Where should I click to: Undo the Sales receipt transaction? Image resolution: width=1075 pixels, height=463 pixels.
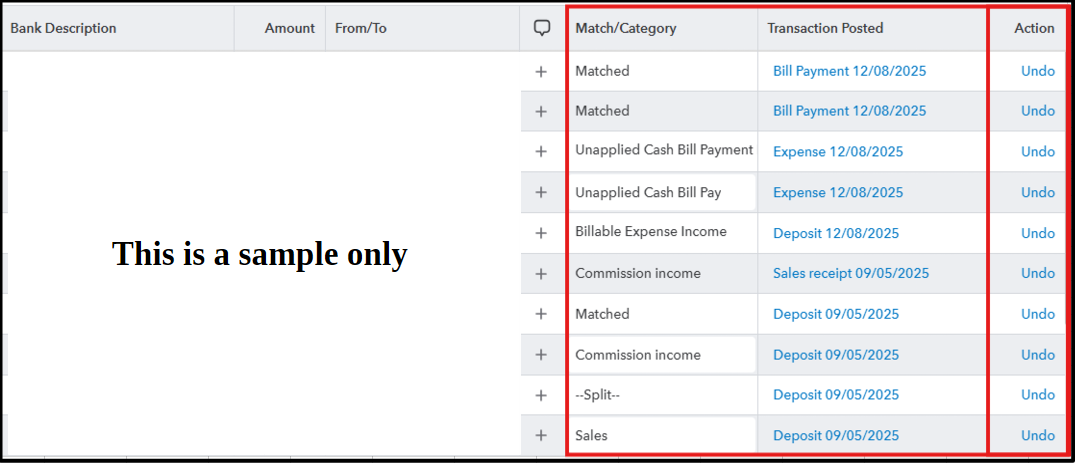click(1038, 273)
